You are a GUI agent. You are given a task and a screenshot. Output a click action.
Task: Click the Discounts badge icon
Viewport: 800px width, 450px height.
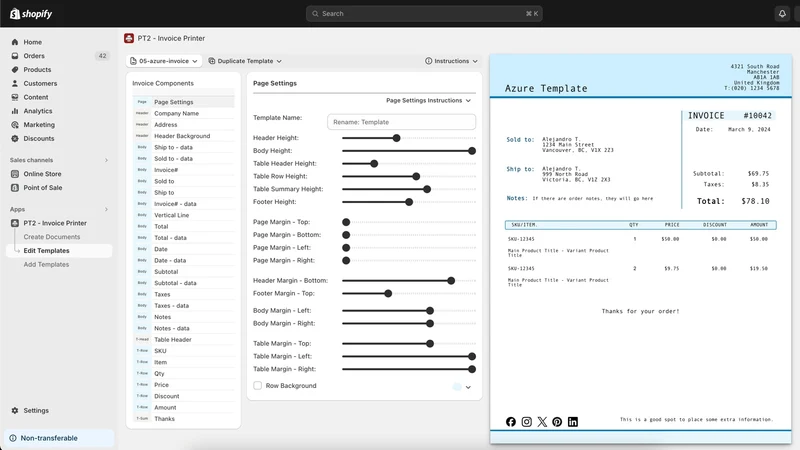point(15,138)
